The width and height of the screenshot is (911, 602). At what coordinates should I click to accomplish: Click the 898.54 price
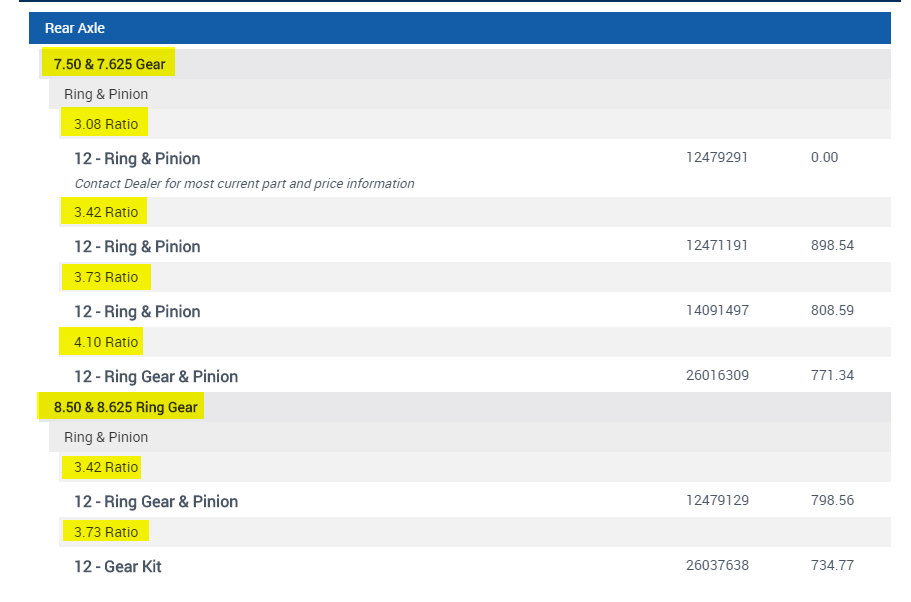[x=832, y=245]
